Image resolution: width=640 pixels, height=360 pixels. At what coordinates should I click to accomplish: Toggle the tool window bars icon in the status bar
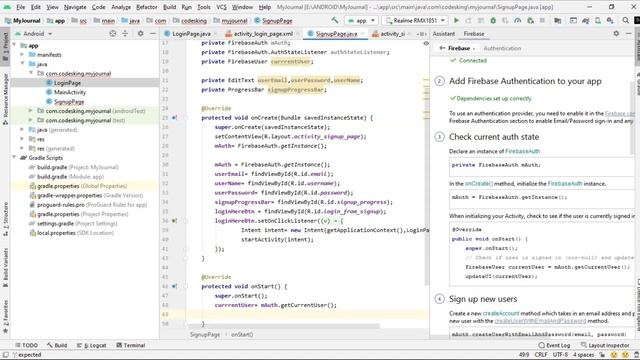(x=6, y=355)
